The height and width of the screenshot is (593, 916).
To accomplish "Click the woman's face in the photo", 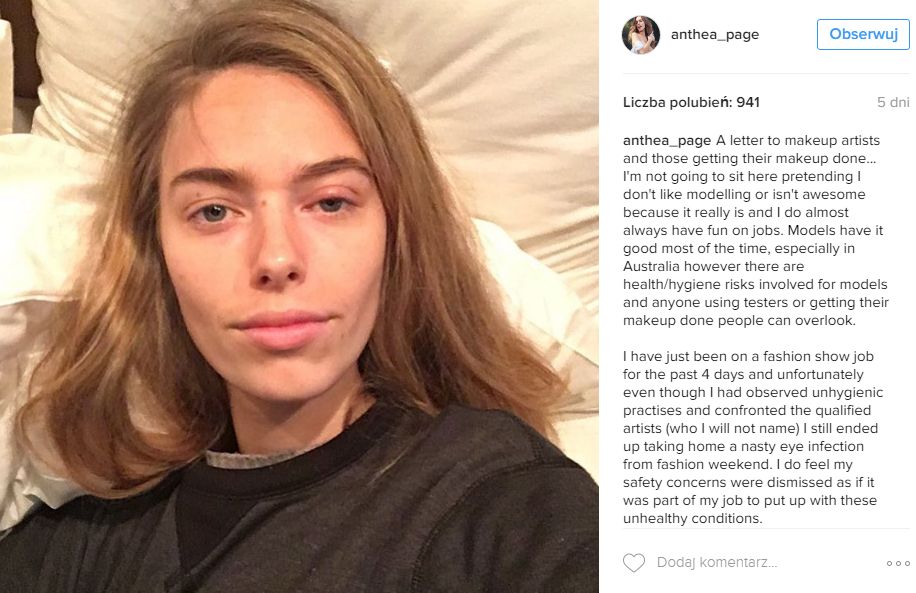I will click(272, 234).
